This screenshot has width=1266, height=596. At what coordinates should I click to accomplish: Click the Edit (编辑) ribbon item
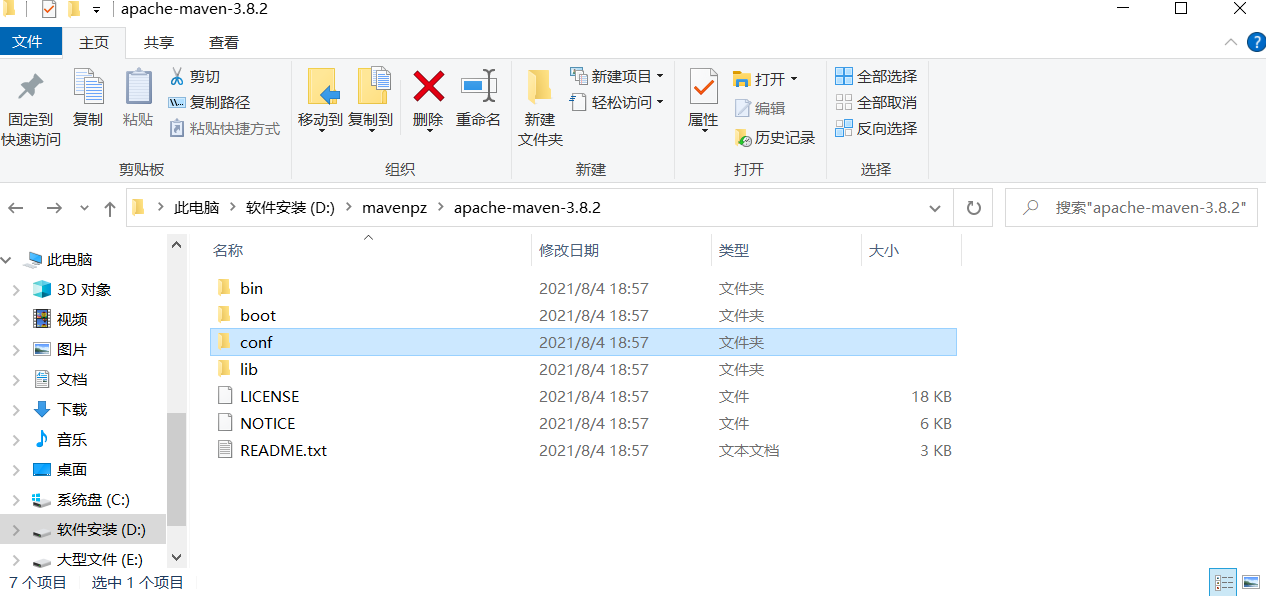[x=760, y=108]
